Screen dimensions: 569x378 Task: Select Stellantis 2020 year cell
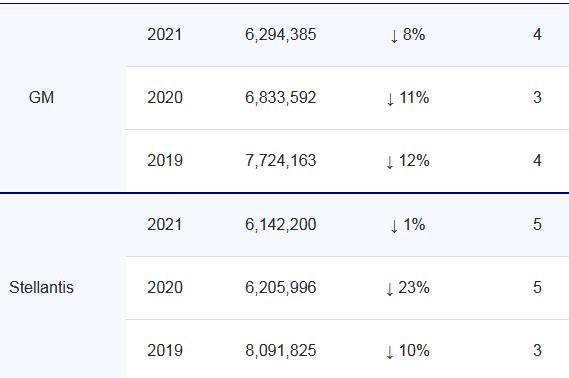[x=164, y=287]
